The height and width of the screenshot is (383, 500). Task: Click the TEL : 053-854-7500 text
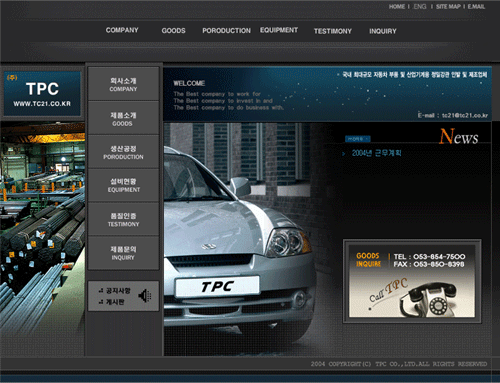[x=429, y=256]
